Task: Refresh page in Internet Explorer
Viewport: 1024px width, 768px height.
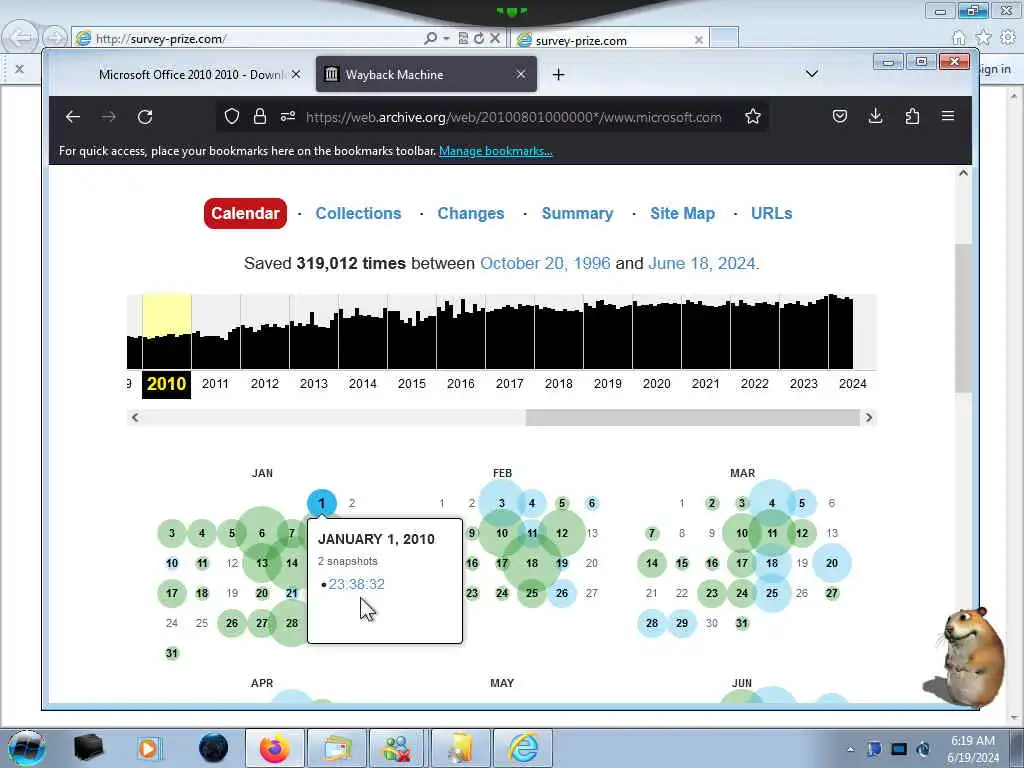Action: tap(479, 39)
